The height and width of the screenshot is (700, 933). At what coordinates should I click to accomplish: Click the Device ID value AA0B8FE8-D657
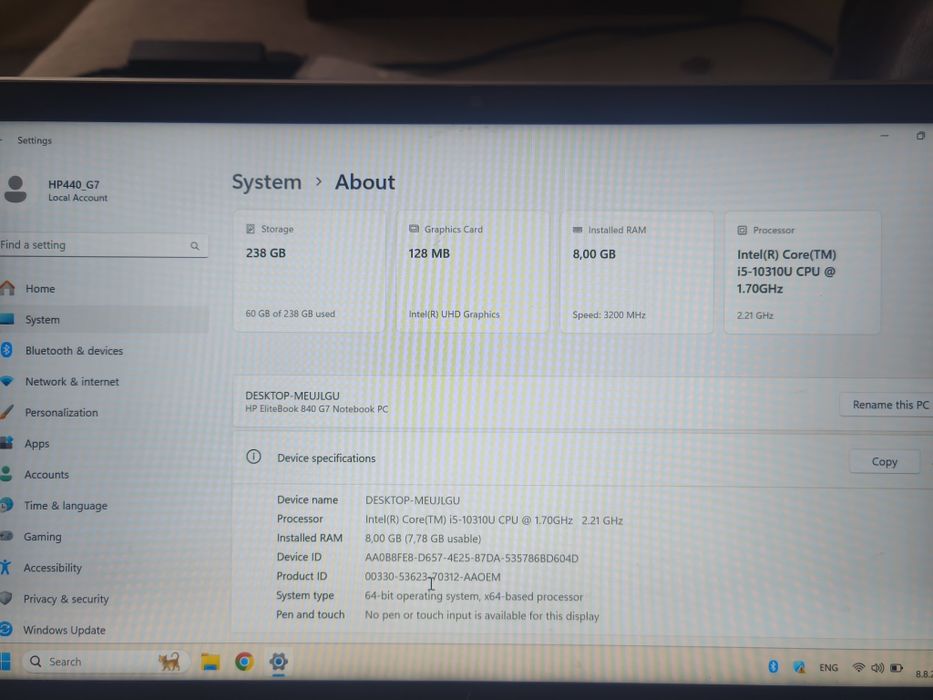[471, 558]
